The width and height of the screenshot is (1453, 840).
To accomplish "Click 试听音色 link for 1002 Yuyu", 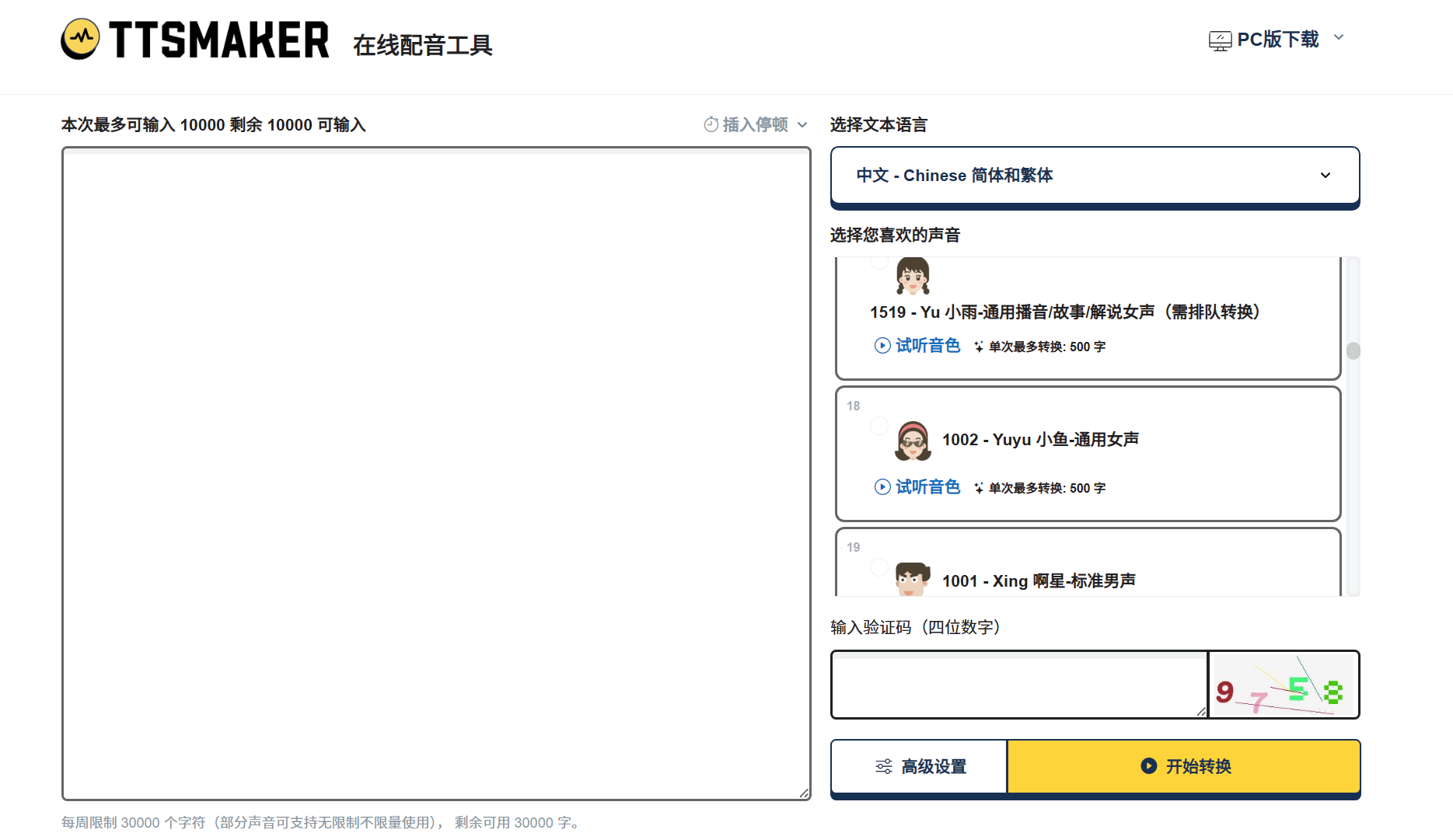I will click(x=927, y=487).
